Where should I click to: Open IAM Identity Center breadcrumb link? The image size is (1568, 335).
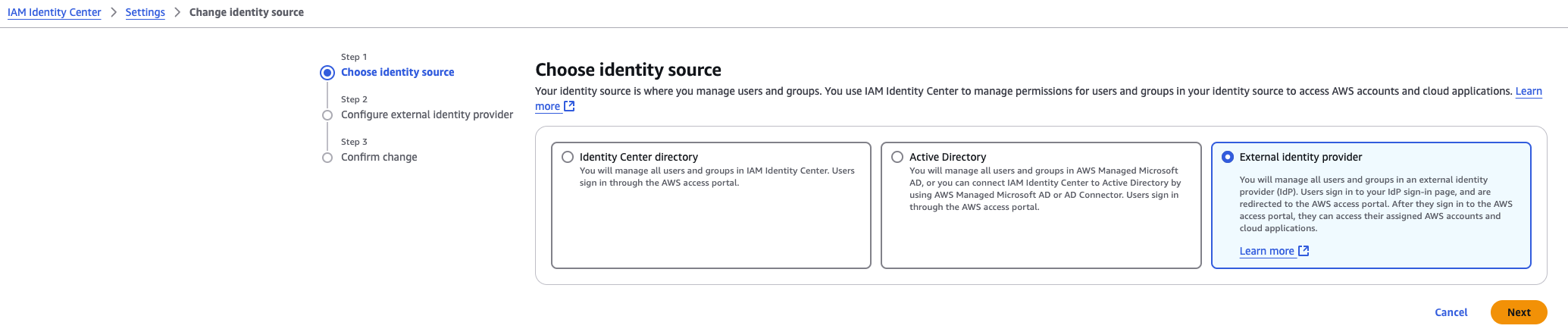click(x=54, y=12)
